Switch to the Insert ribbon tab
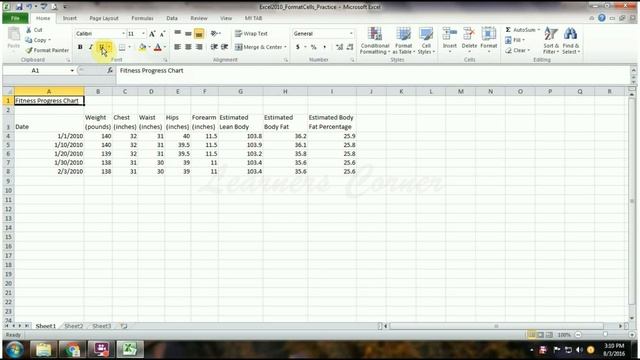The height and width of the screenshot is (360, 640). click(x=69, y=18)
